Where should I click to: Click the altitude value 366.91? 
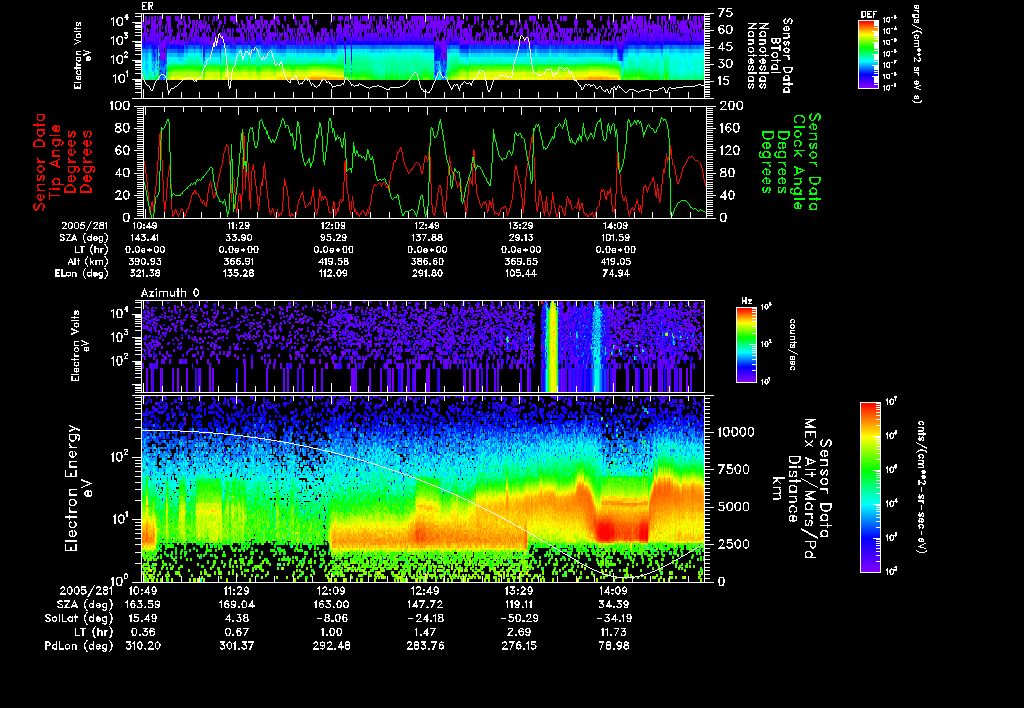click(x=238, y=261)
